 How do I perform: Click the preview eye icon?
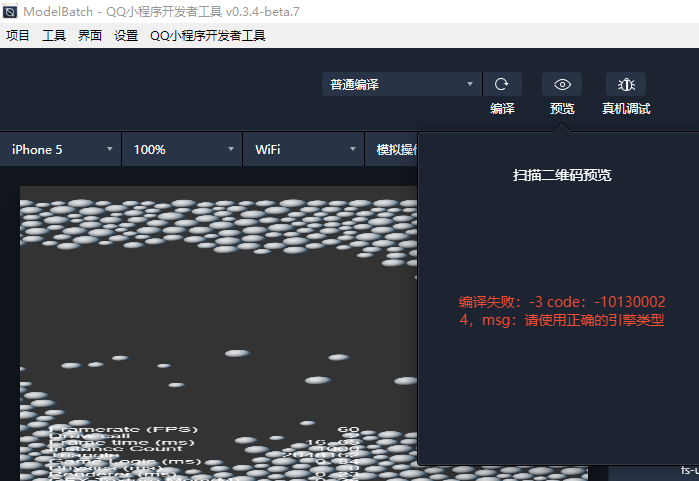click(562, 84)
